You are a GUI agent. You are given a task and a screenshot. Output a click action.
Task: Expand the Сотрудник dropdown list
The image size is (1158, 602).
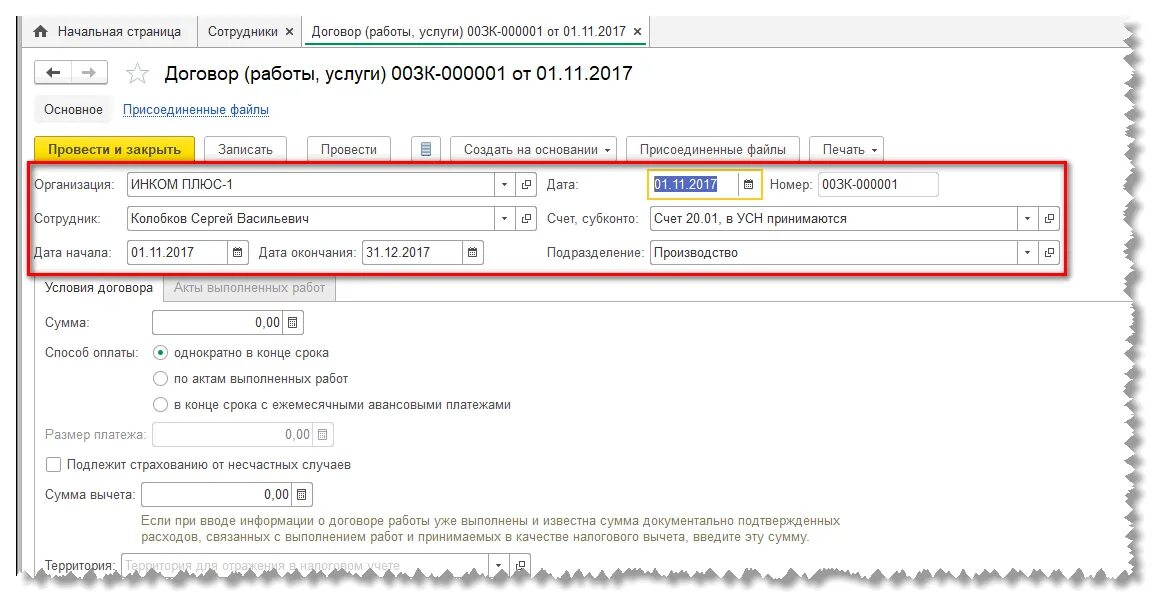[504, 219]
